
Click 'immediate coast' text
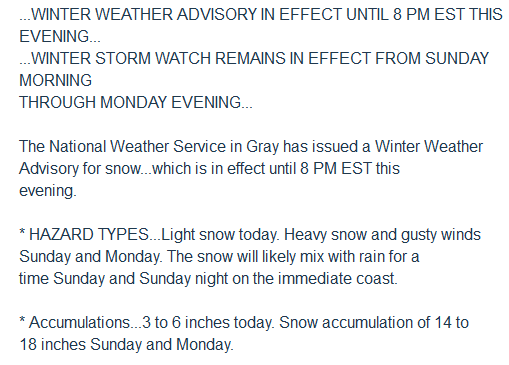pyautogui.click(x=338, y=279)
